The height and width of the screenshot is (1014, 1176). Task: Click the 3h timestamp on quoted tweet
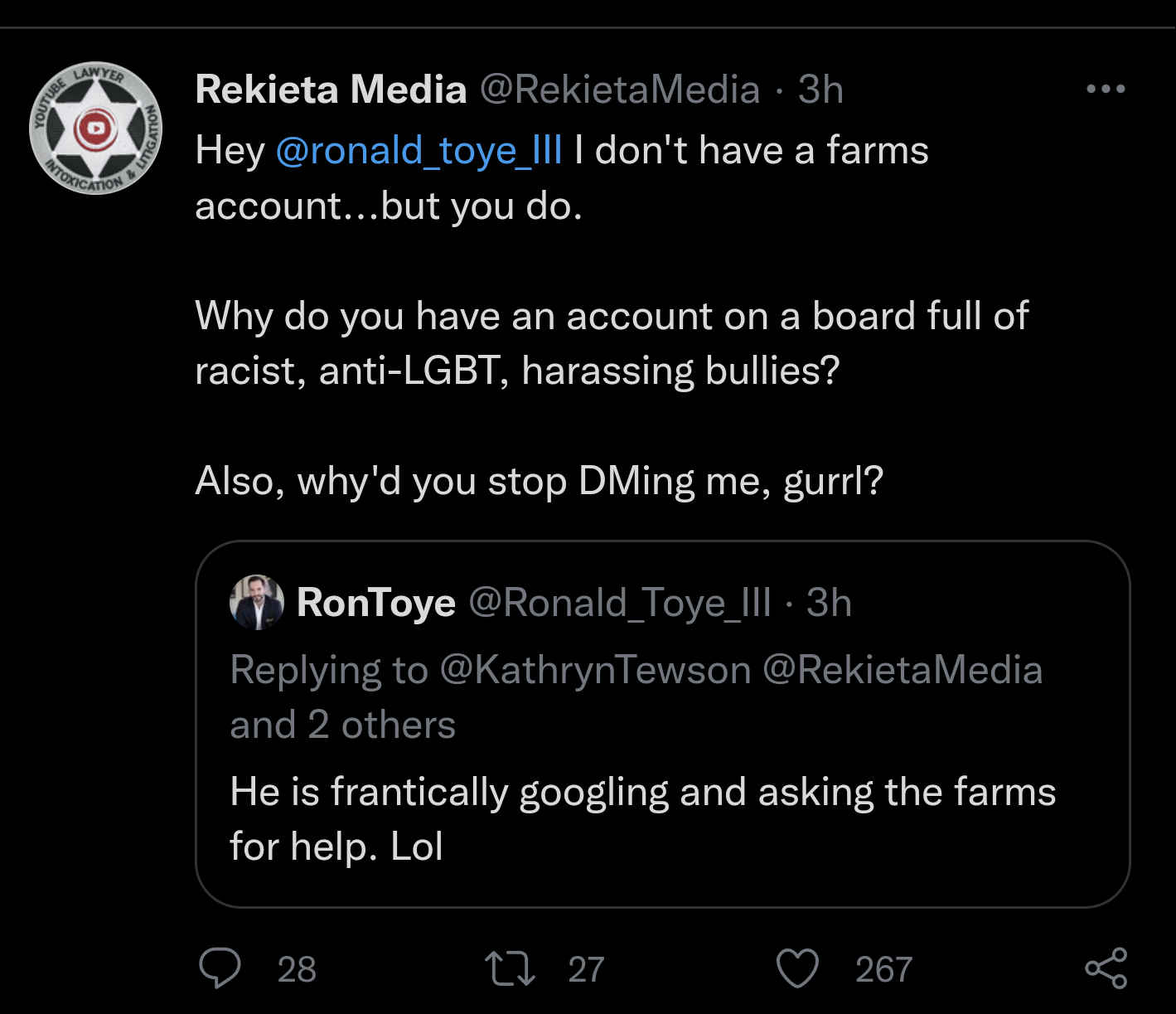[828, 604]
